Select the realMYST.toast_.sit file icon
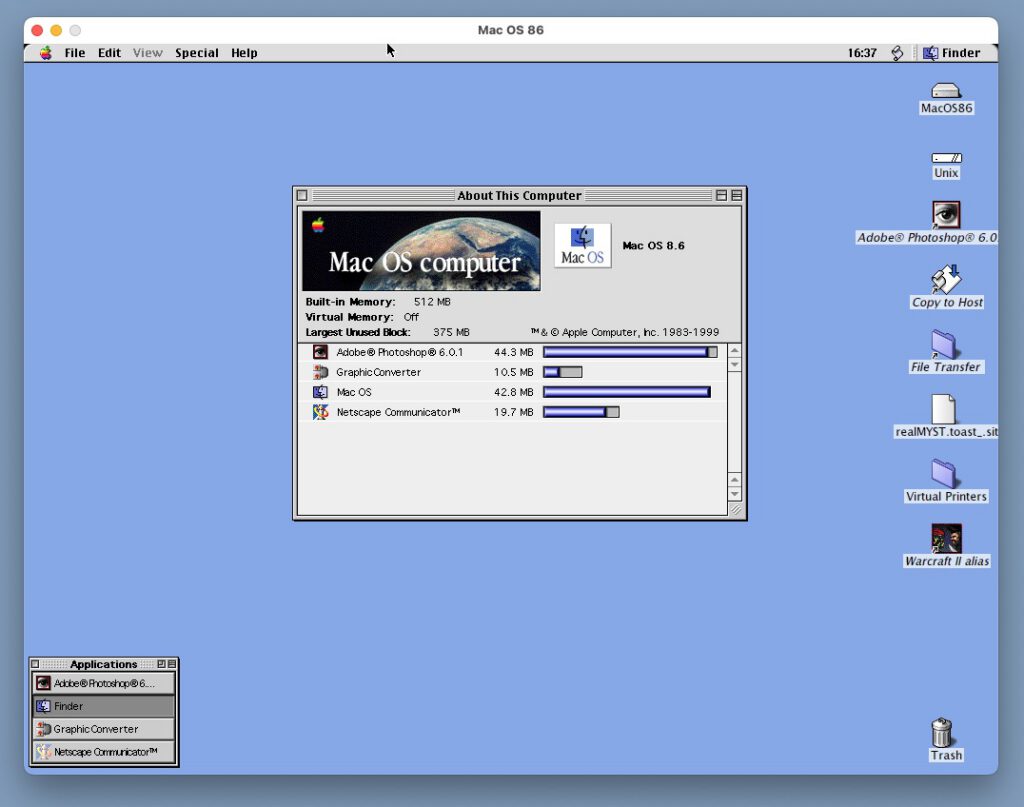 (x=944, y=410)
